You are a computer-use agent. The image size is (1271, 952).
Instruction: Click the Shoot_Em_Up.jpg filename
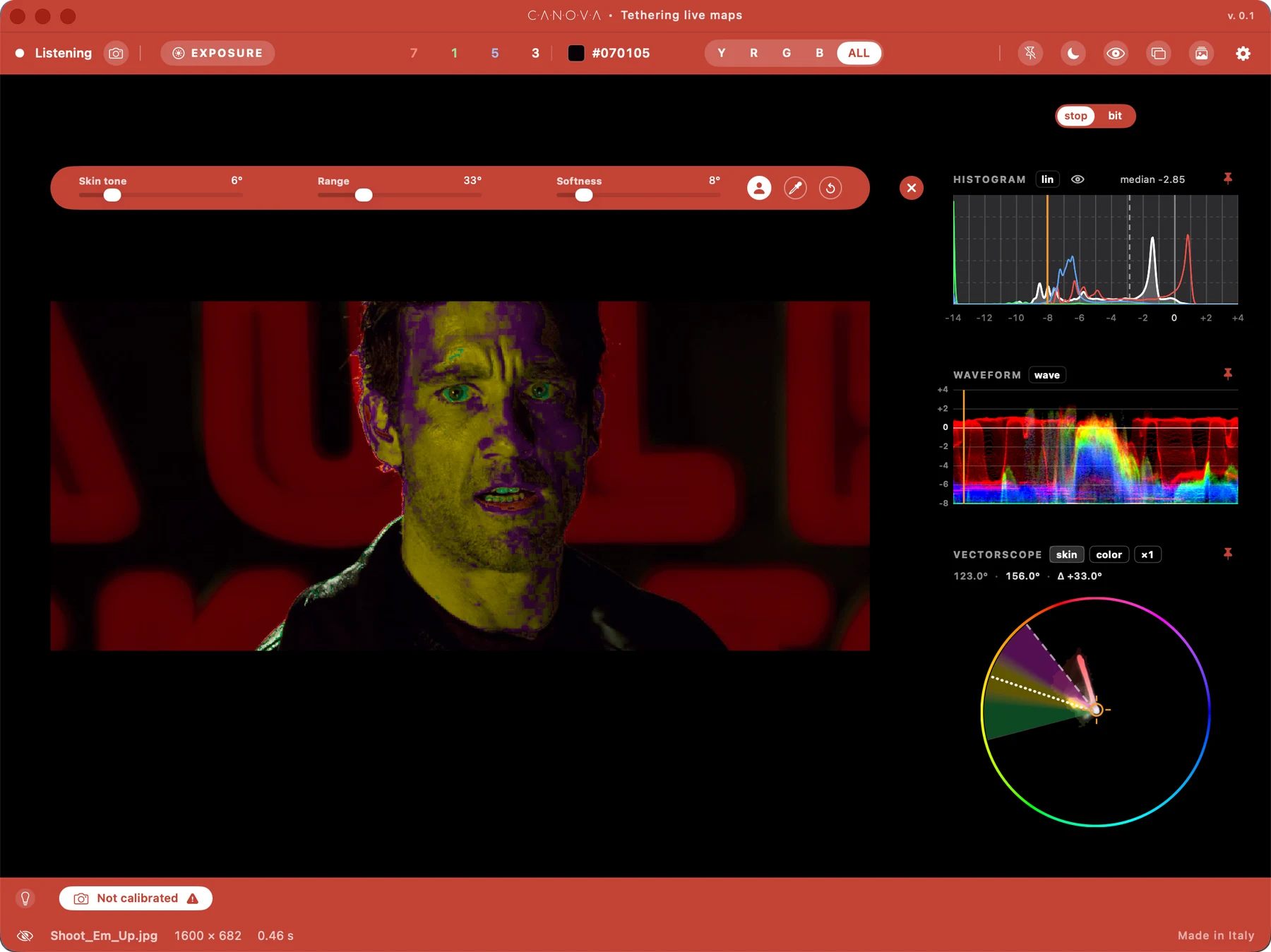coord(104,936)
